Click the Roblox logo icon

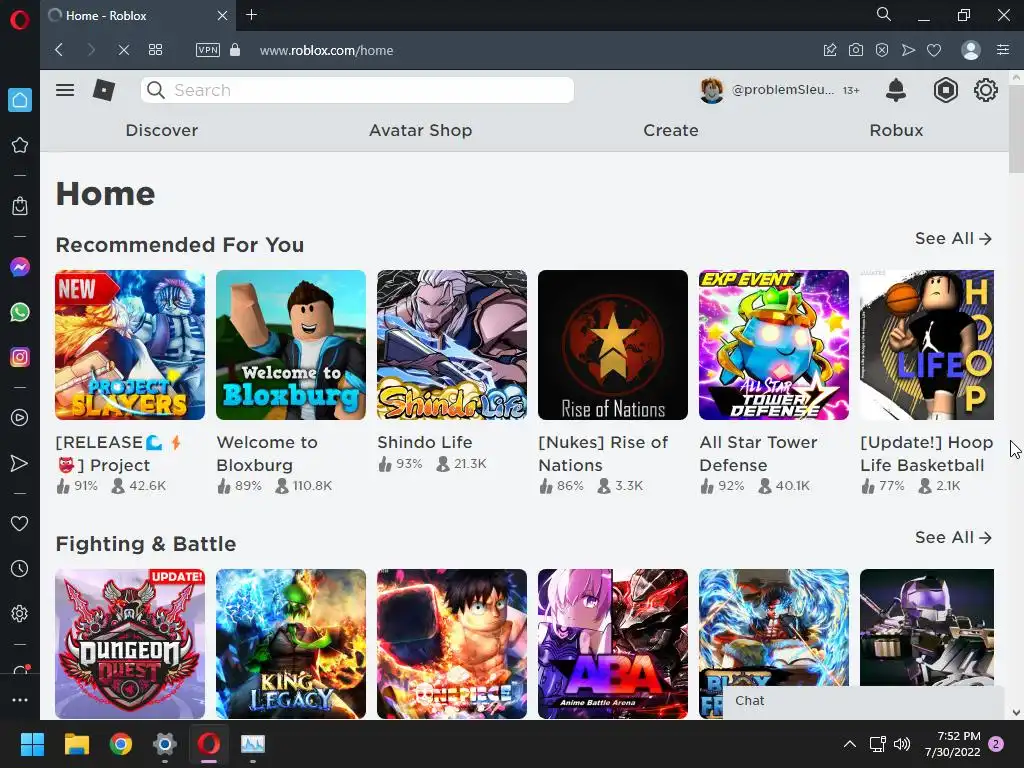104,90
